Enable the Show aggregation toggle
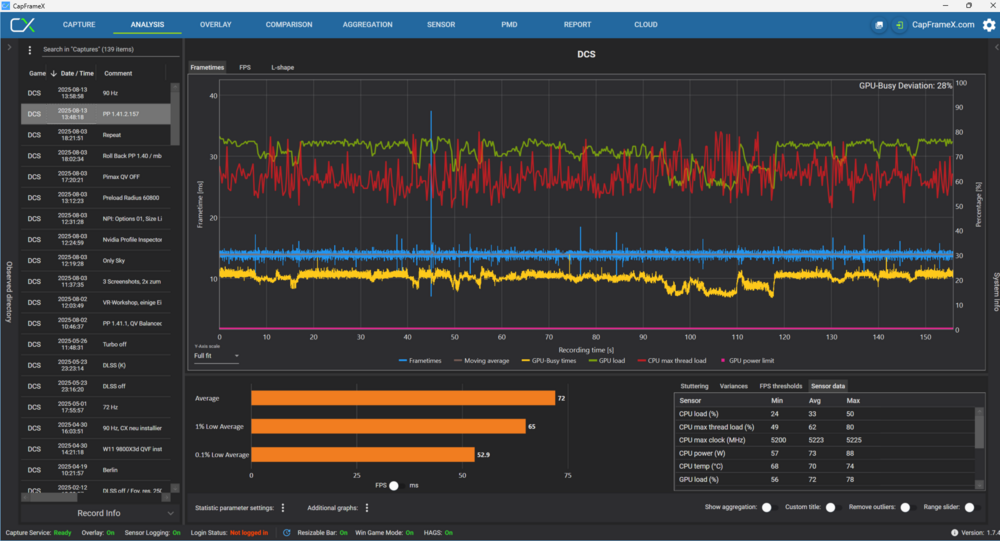This screenshot has height=541, width=1000. tap(768, 508)
